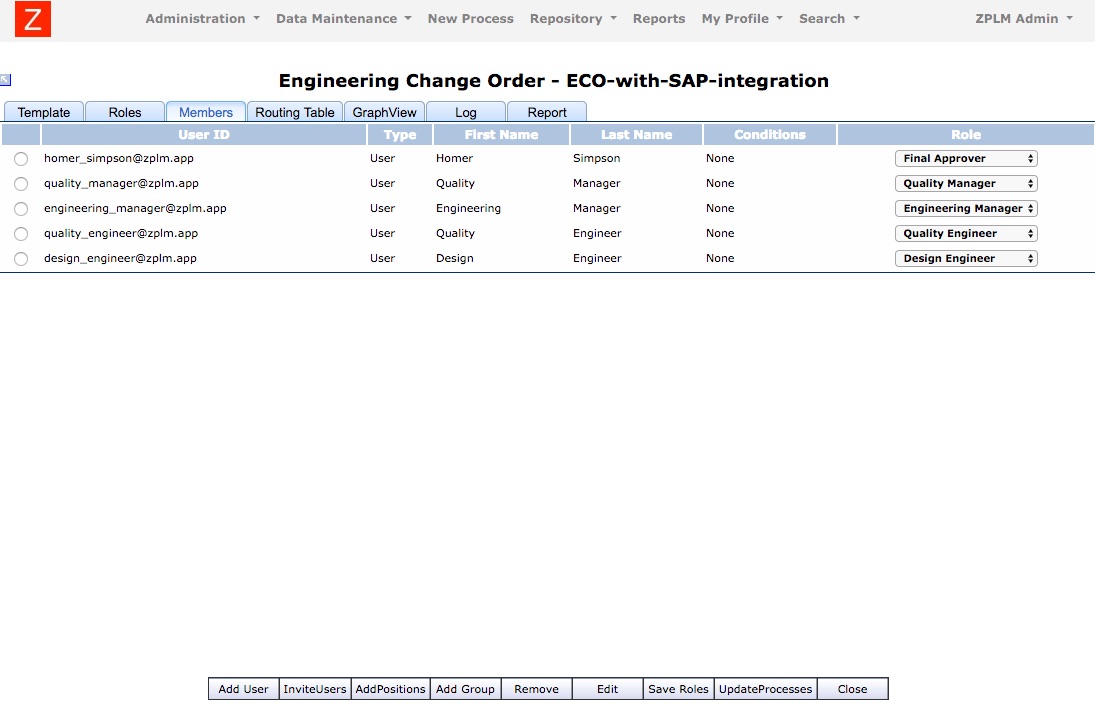1095x710 pixels.
Task: View the Log tab
Action: pos(465,112)
